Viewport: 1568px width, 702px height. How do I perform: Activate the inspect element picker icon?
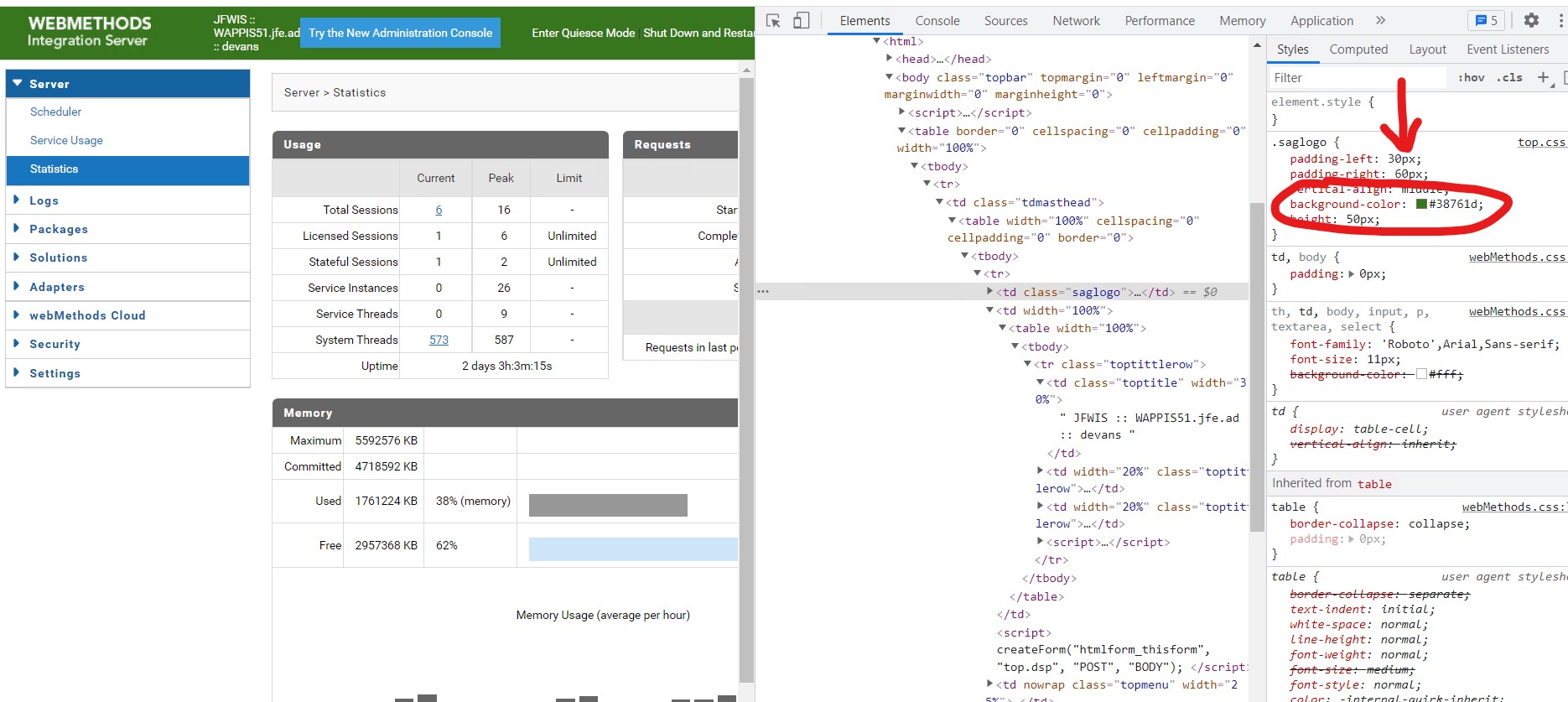(773, 21)
